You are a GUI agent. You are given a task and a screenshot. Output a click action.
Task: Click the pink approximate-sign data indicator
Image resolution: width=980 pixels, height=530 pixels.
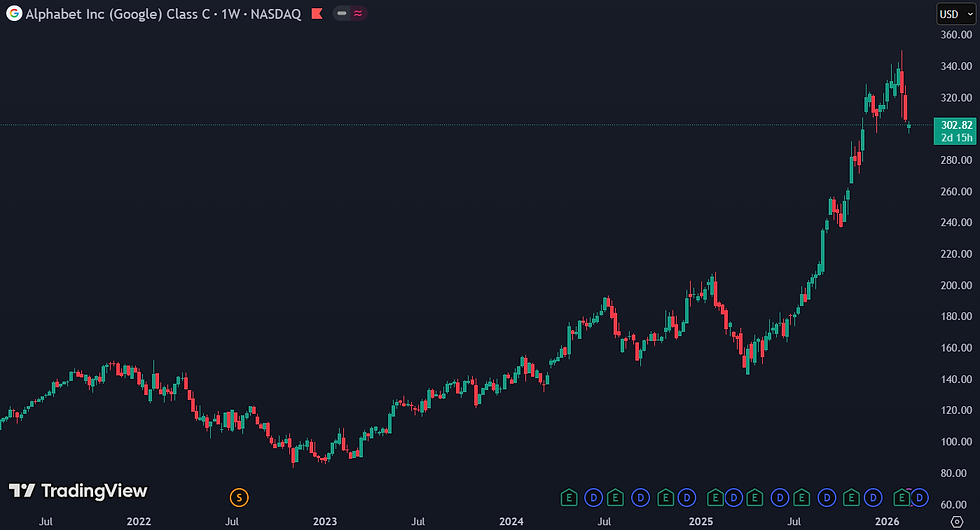[x=358, y=13]
